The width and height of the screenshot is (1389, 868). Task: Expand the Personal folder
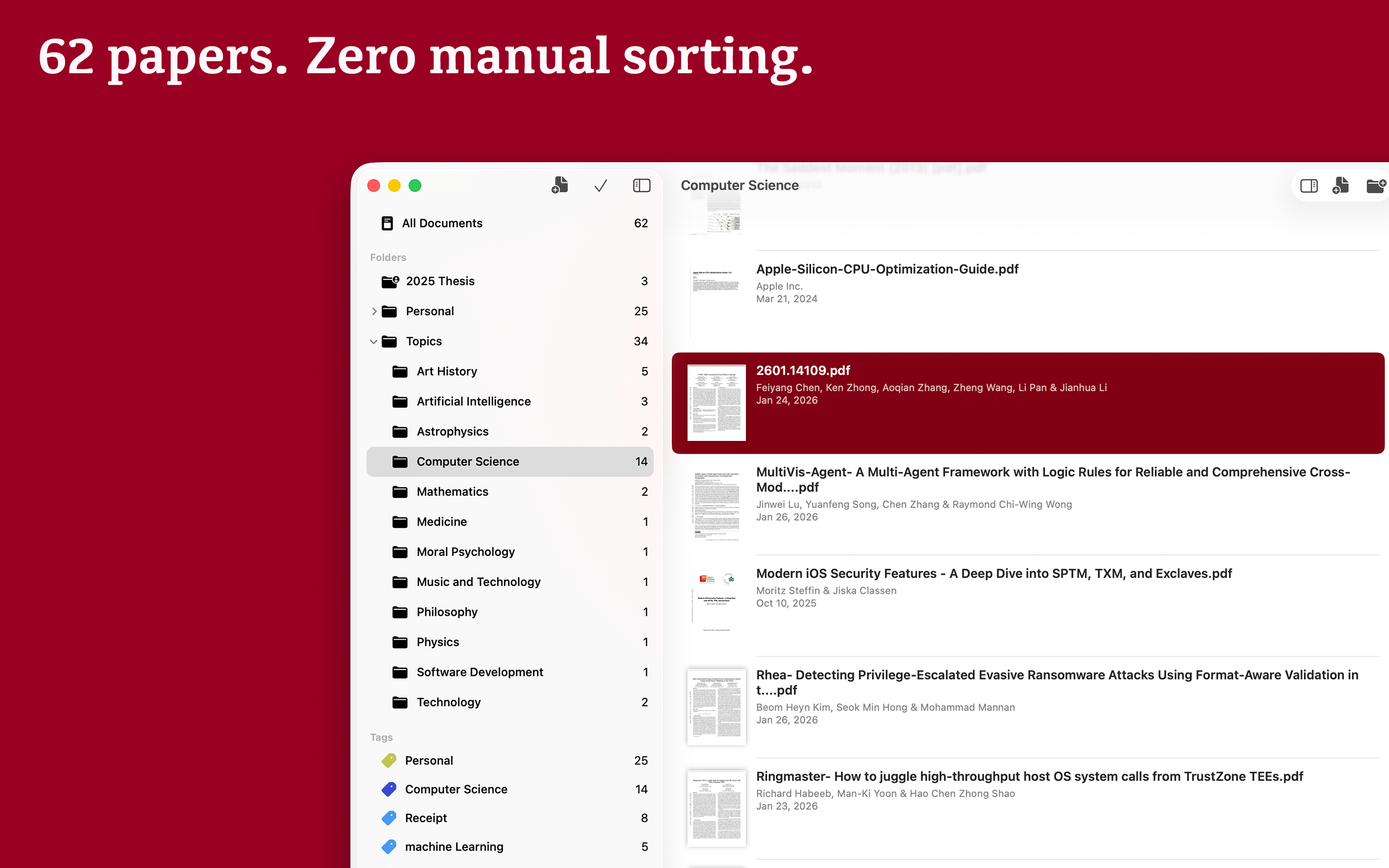click(x=375, y=310)
